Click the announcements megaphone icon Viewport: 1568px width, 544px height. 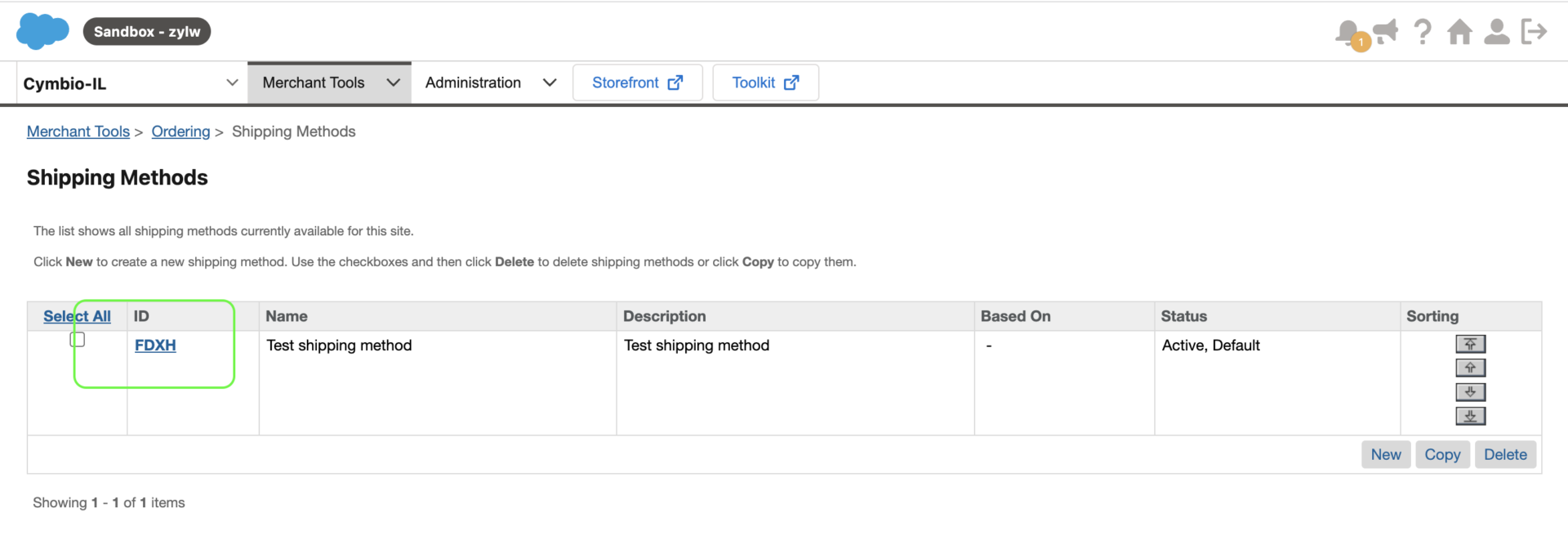pos(1386,31)
